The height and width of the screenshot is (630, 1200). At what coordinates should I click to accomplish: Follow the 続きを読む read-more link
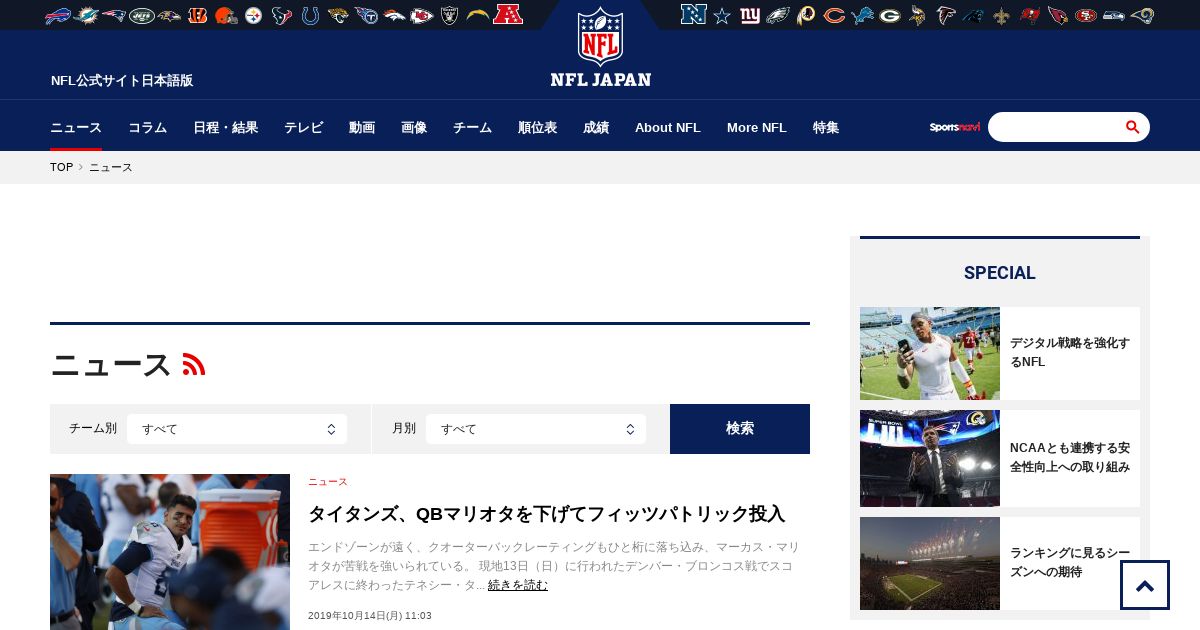(517, 585)
